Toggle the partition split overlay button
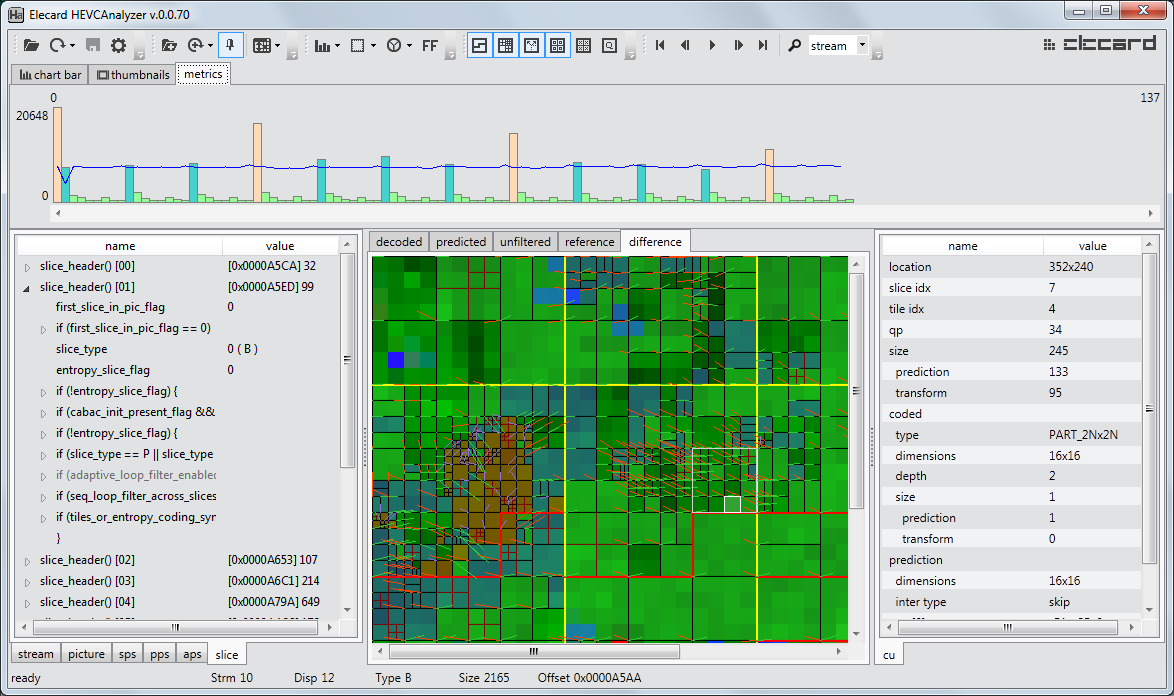This screenshot has height=696, width=1174. (479, 46)
